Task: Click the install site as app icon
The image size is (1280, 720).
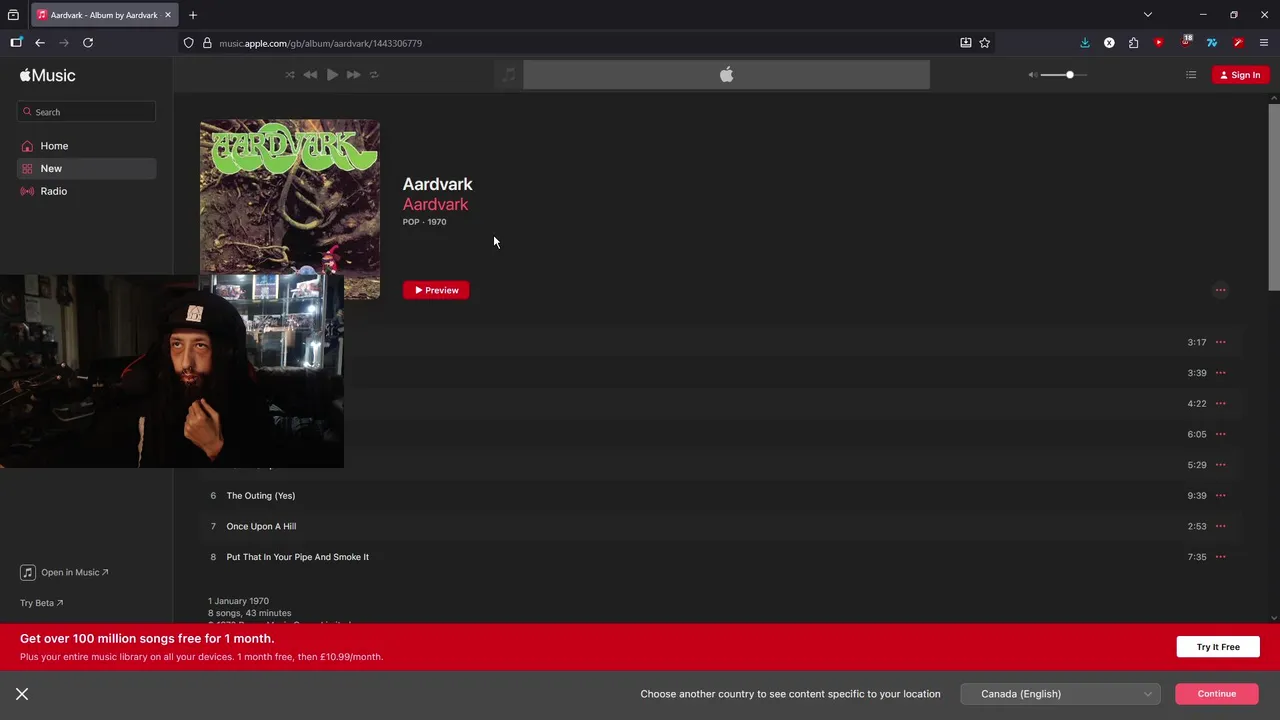Action: (966, 43)
